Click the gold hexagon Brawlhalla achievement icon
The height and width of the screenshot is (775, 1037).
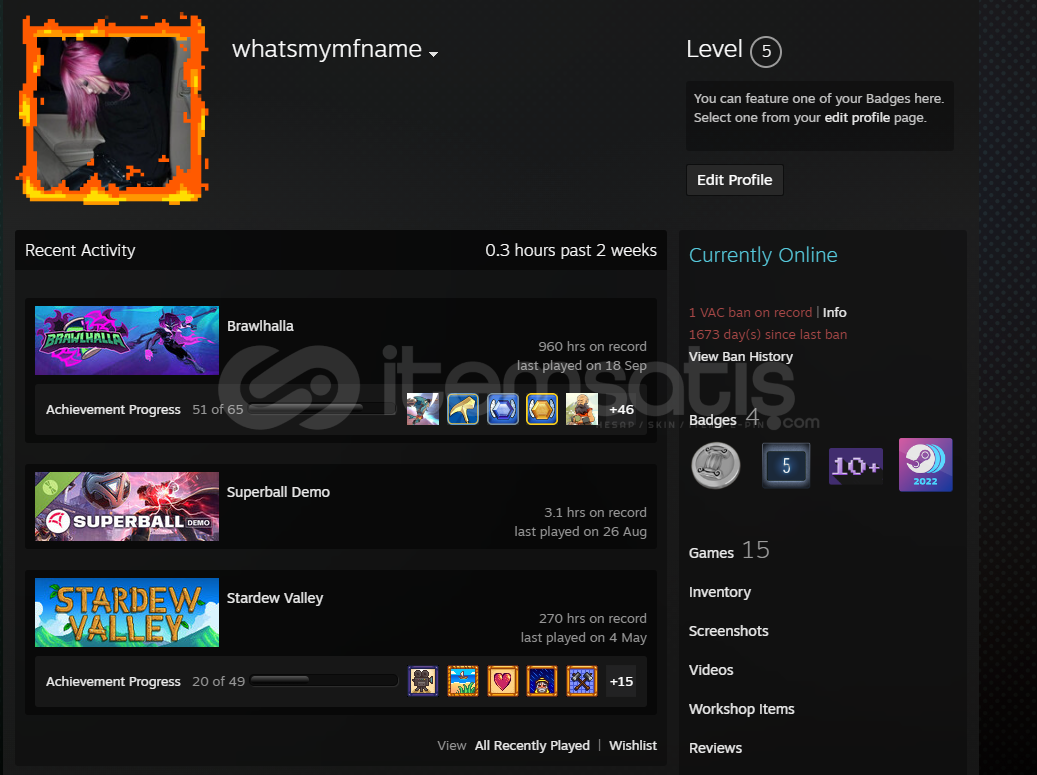542,409
